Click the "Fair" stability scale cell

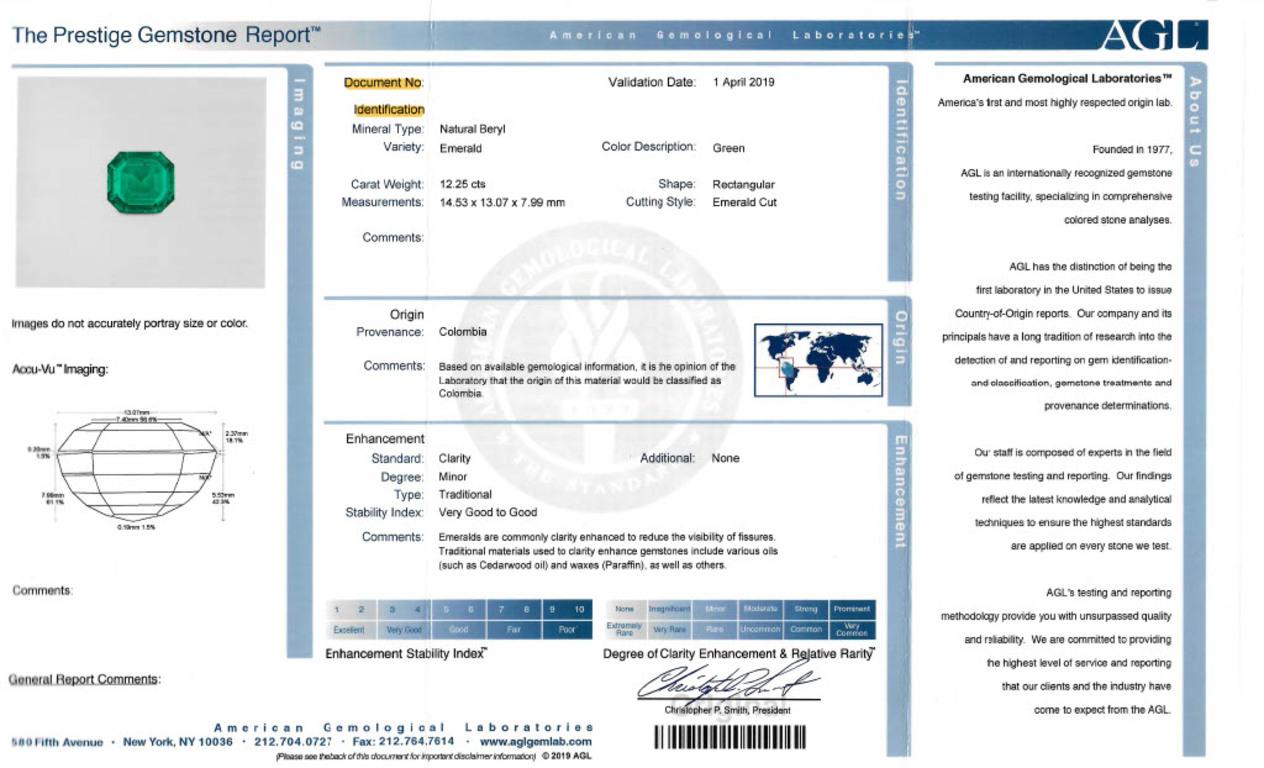pos(513,630)
